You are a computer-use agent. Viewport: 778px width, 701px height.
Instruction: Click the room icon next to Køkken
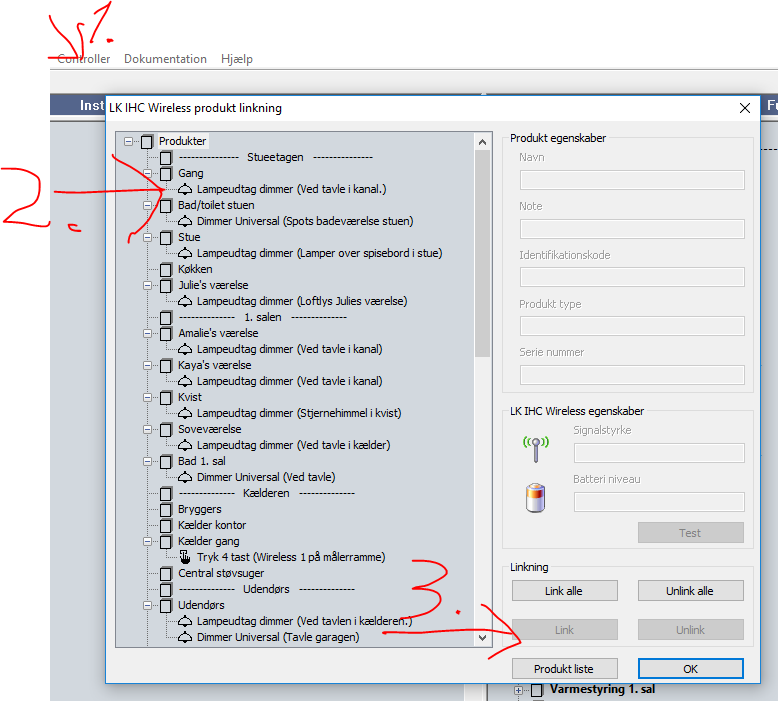click(x=166, y=269)
